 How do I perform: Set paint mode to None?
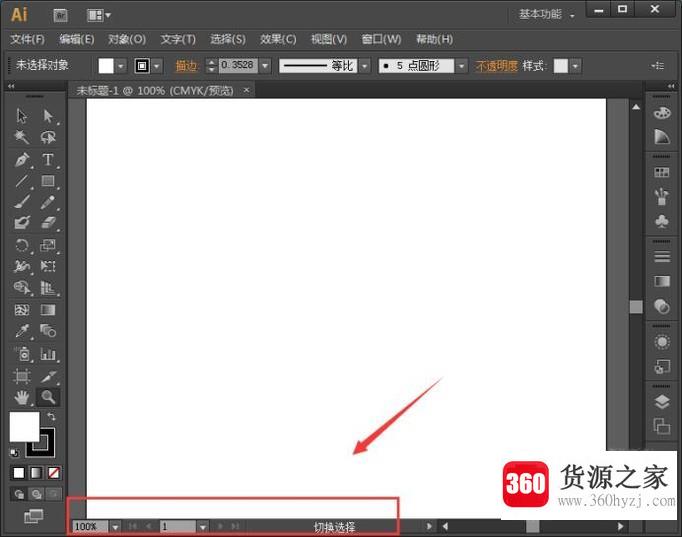click(x=53, y=473)
